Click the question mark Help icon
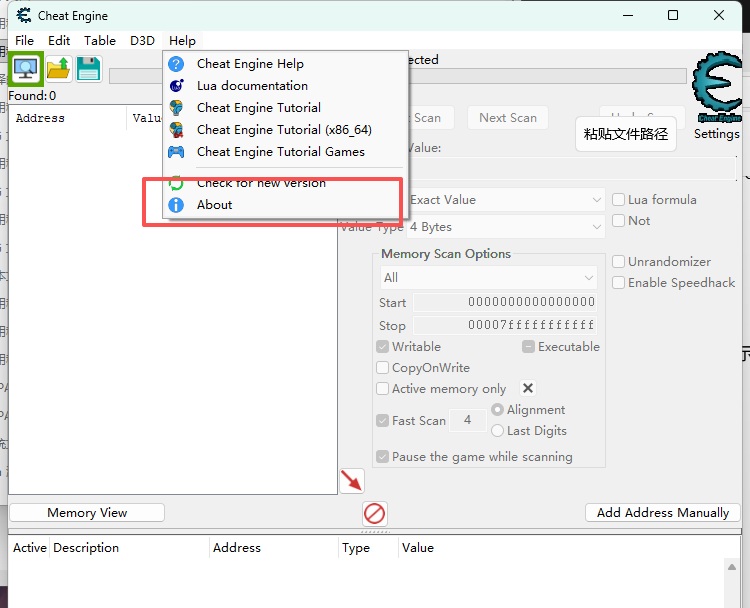Viewport: 750px width, 608px height. (176, 64)
